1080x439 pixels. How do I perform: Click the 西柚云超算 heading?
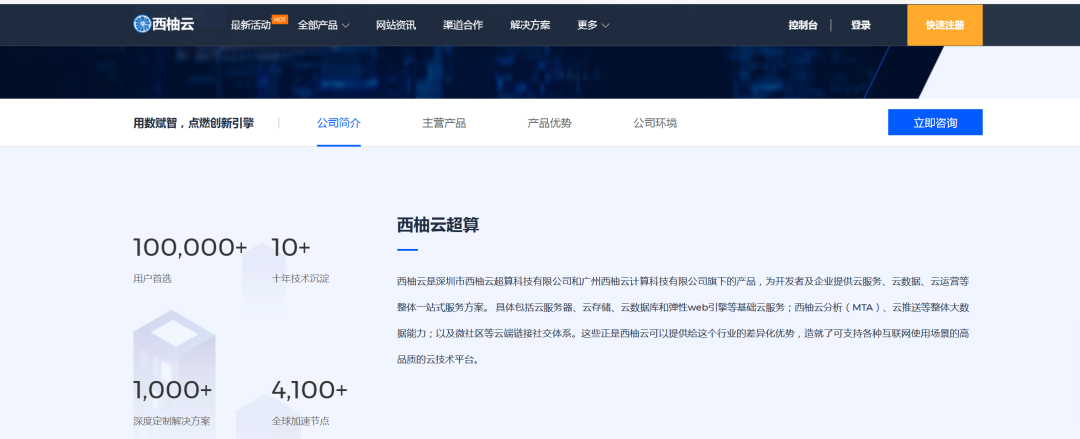coord(438,225)
